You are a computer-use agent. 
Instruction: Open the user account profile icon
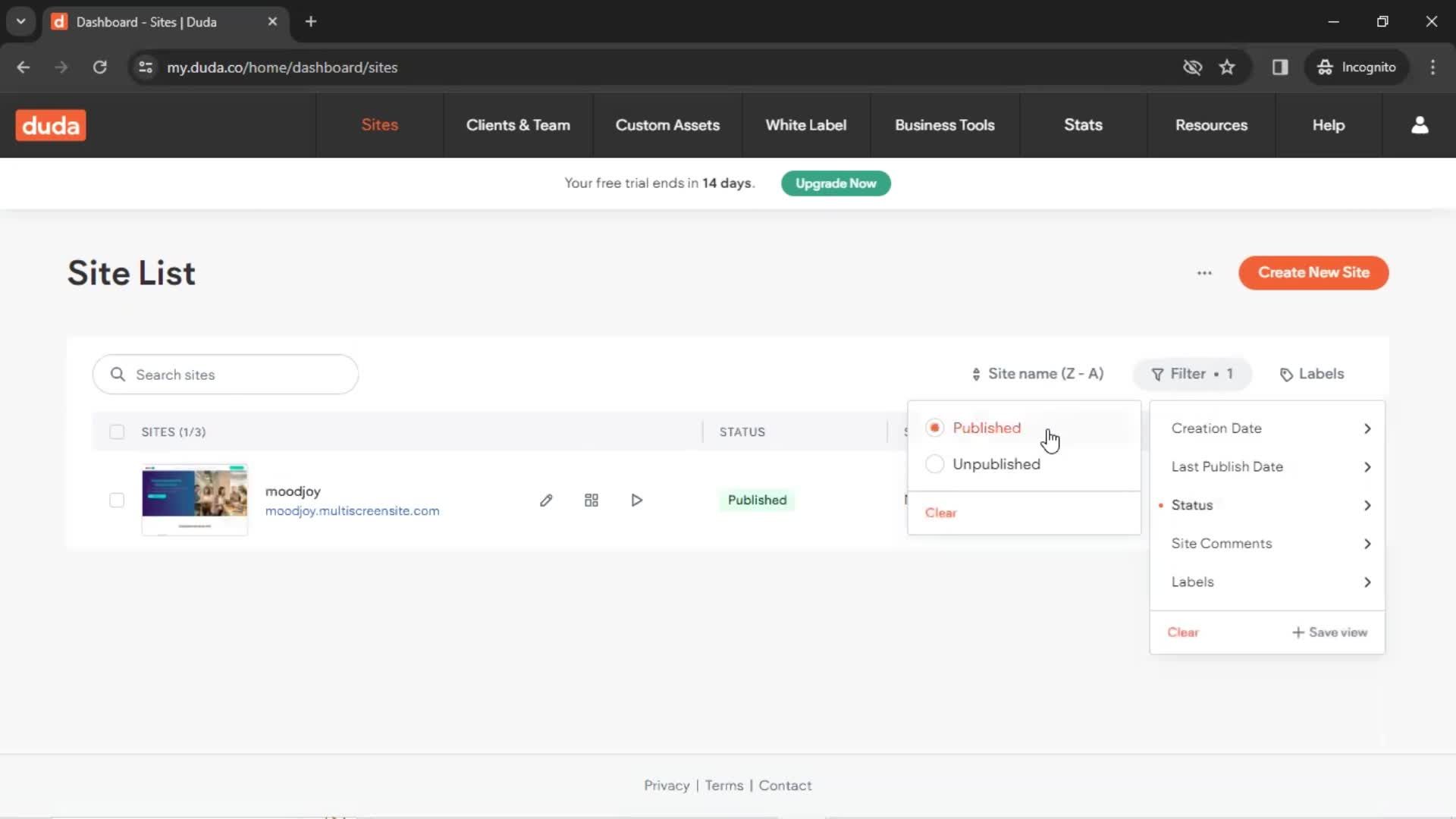pos(1420,125)
